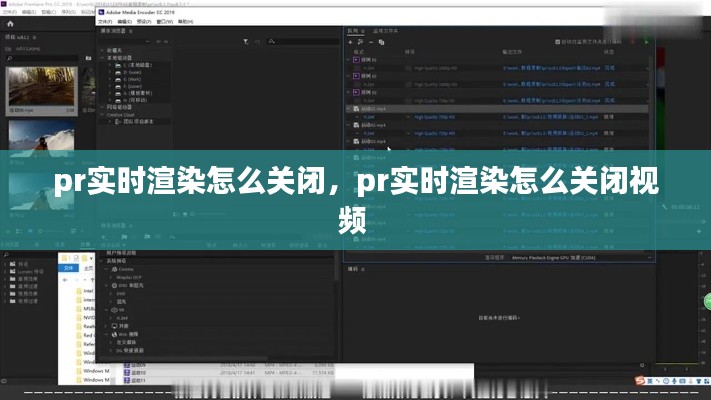Switch to the Watch Folders tab
711x400 pixels.
(x=385, y=31)
